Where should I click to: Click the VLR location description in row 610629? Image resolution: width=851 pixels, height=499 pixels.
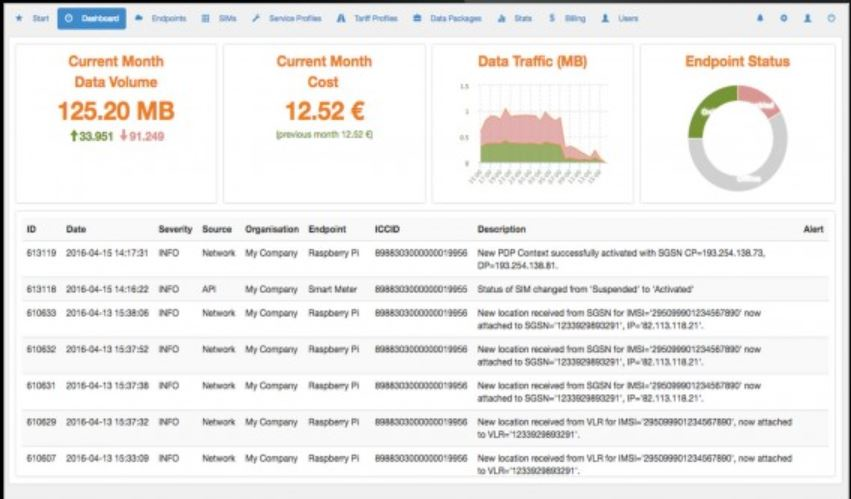click(x=634, y=428)
